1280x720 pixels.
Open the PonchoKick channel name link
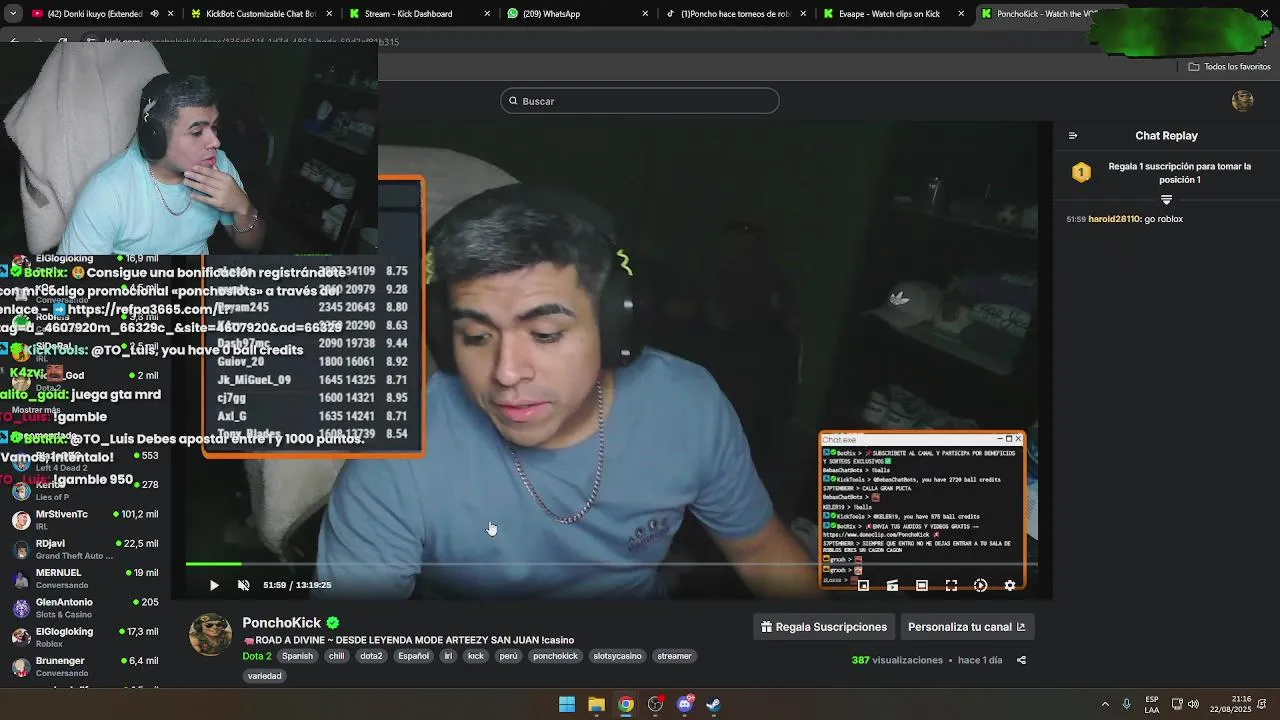282,623
